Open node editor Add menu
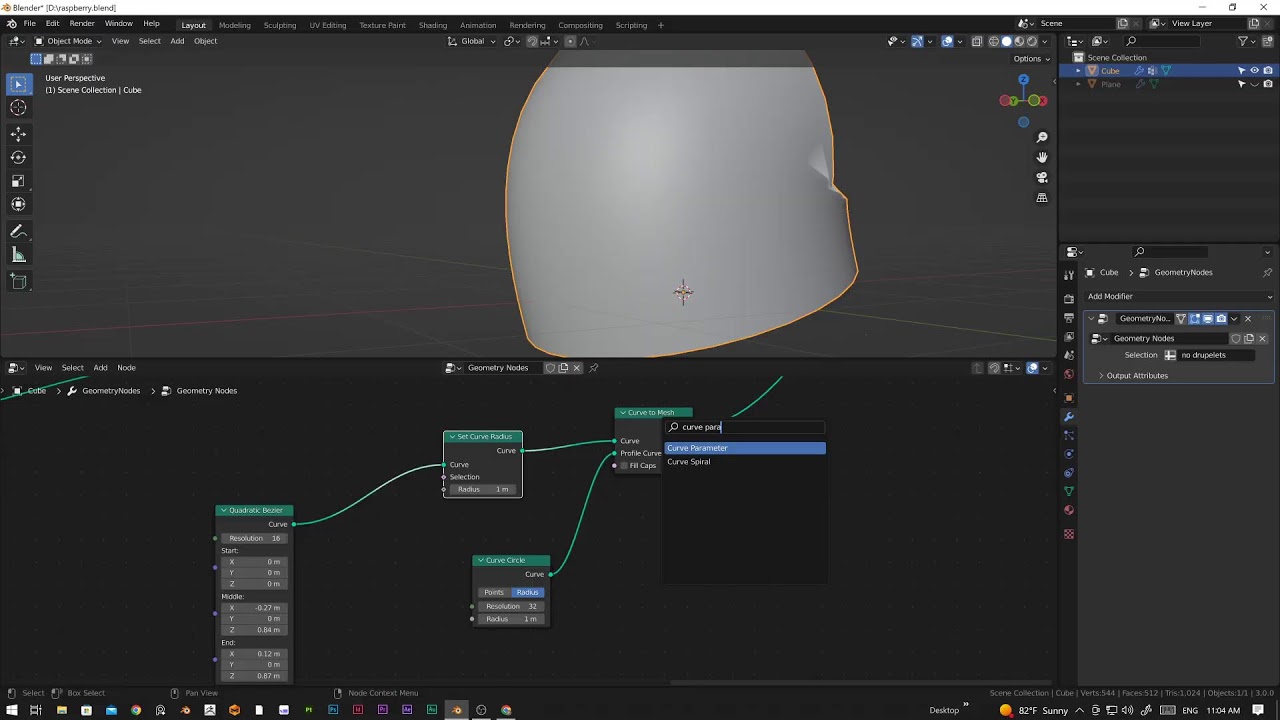Screen dimensions: 1280x720 point(100,367)
